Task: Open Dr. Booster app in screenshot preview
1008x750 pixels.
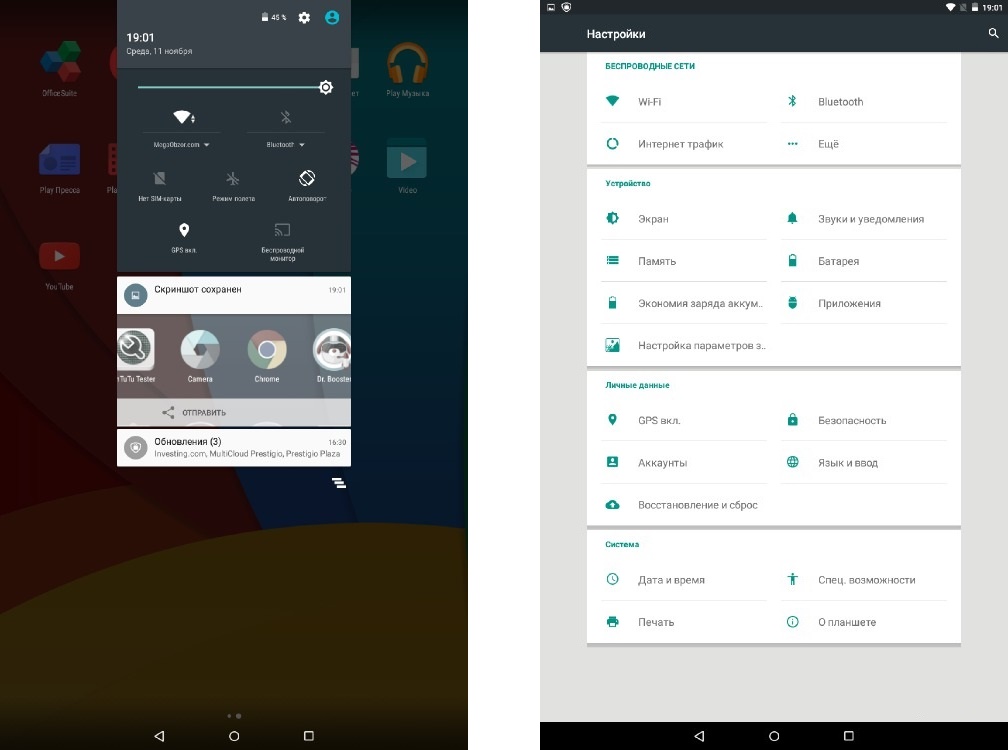Action: 332,355
